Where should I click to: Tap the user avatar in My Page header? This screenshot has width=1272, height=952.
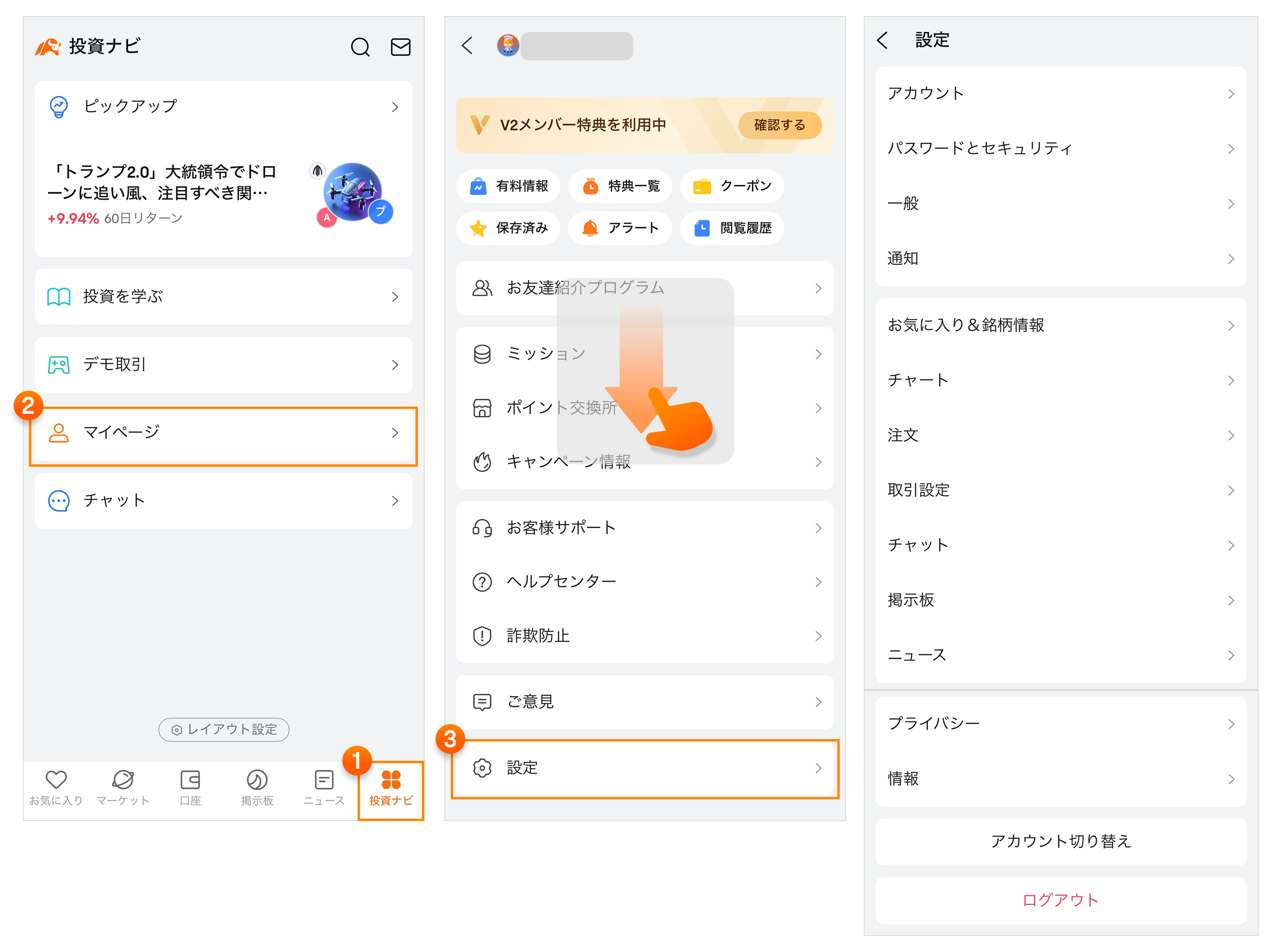pyautogui.click(x=508, y=45)
